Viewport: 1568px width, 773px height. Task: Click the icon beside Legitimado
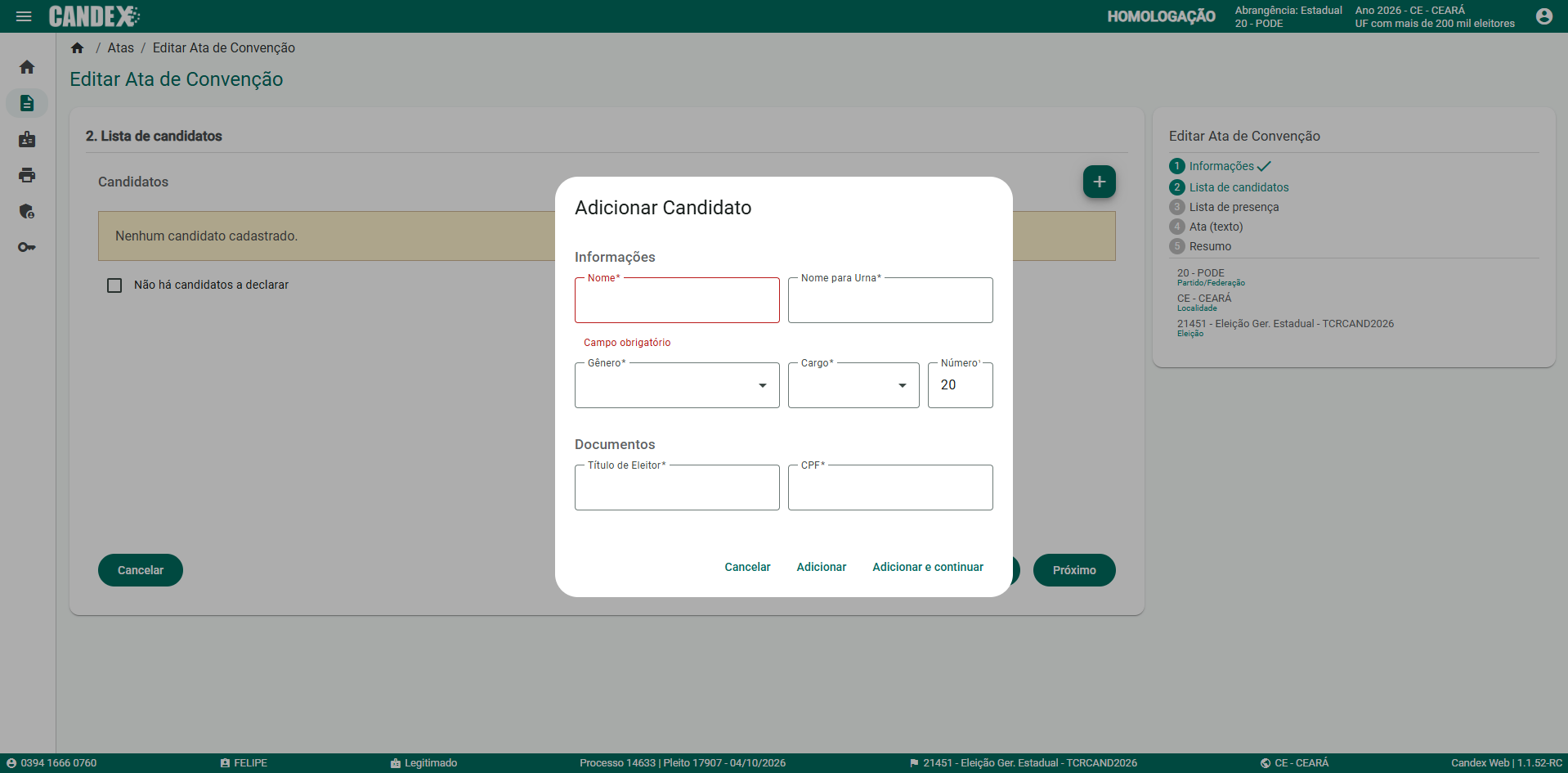point(396,763)
